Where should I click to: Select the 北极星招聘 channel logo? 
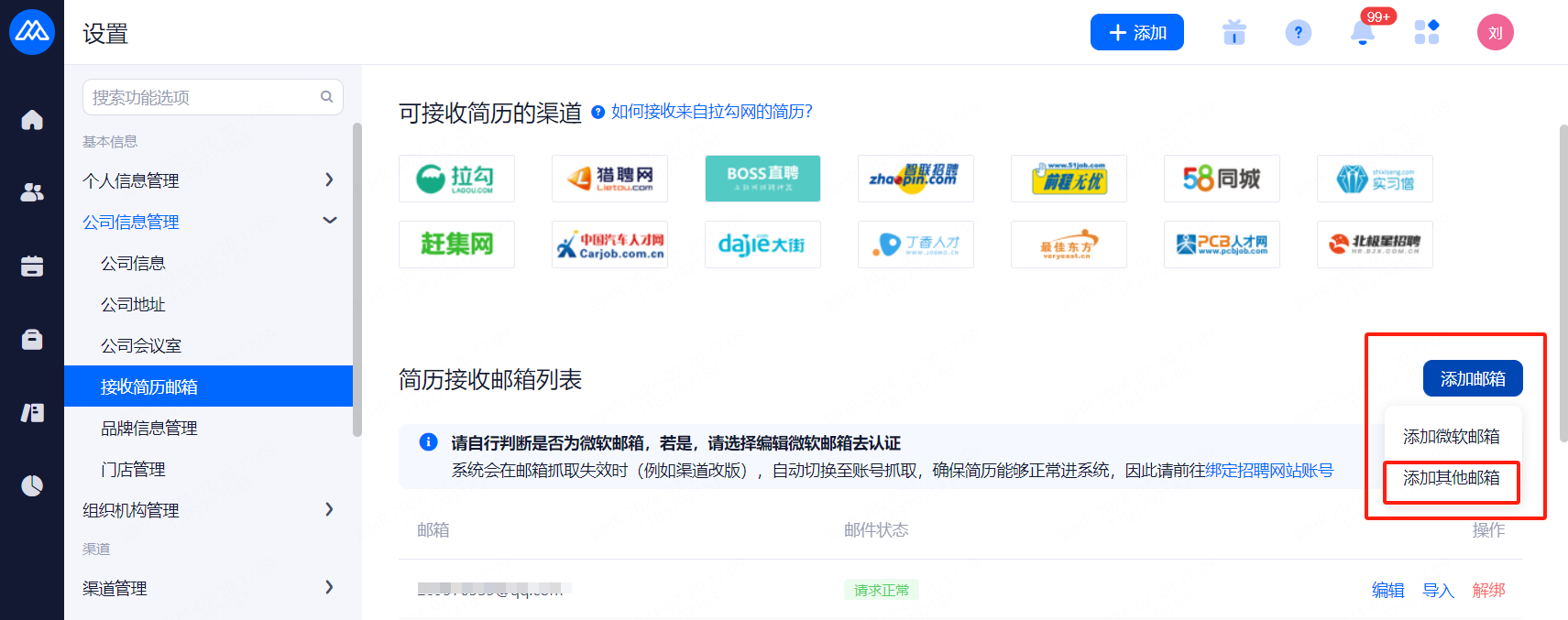(x=1375, y=245)
